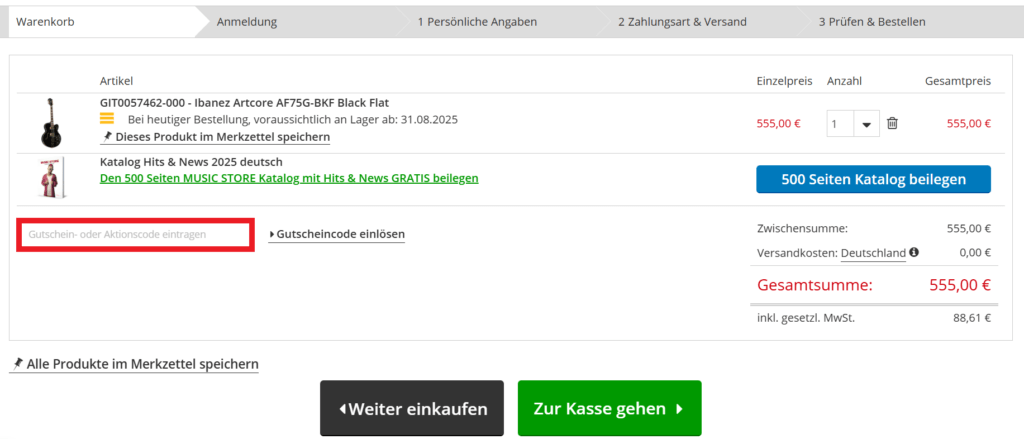Click the Ibanez Artcore AF75G-BKF Black Flat title
The width and height of the screenshot is (1024, 439).
244,103
